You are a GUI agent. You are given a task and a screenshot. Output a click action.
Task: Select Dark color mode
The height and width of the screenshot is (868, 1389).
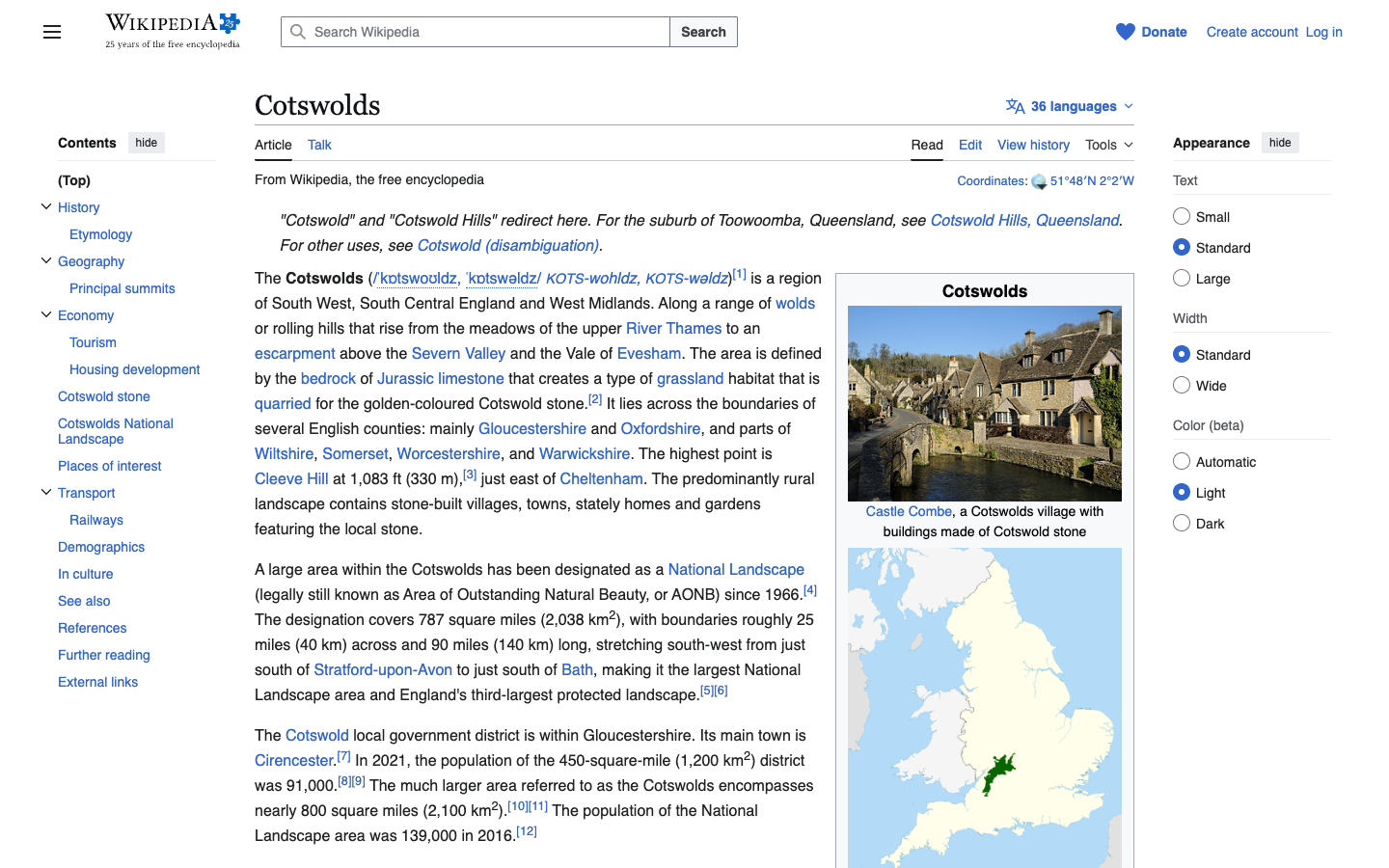[x=1182, y=523]
